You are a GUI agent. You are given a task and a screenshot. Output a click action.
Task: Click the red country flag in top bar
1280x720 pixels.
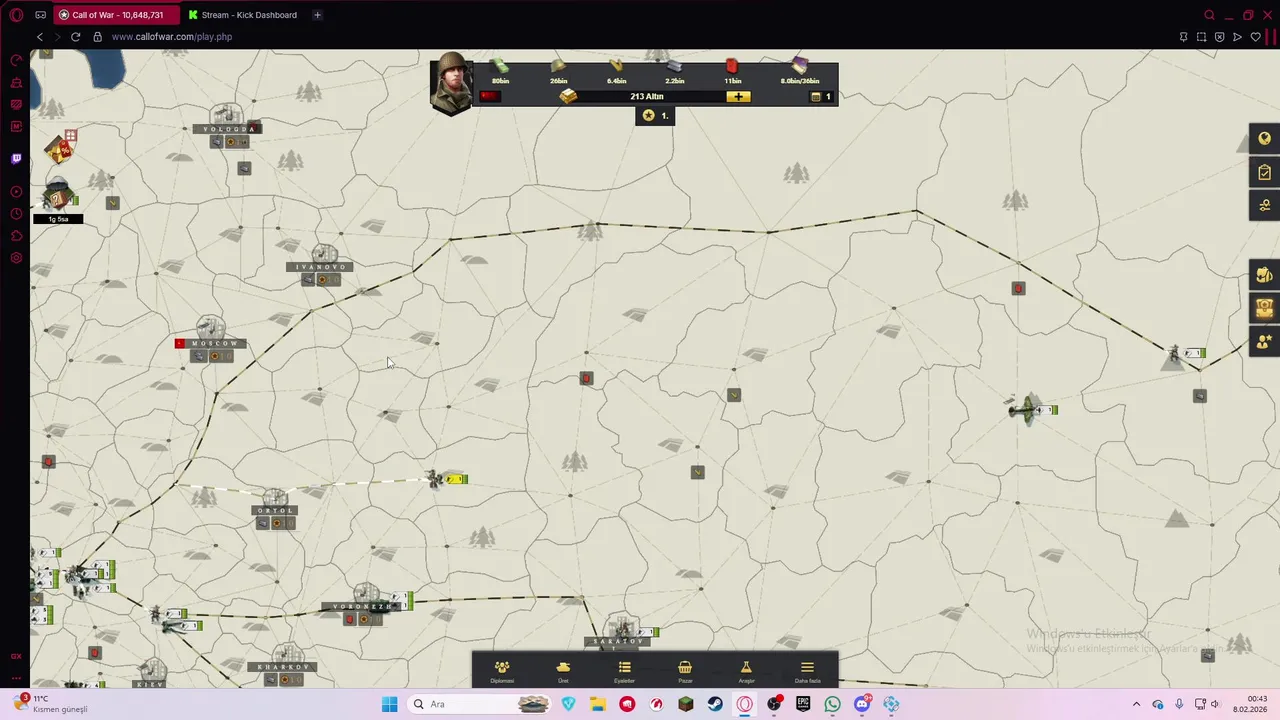(x=489, y=96)
